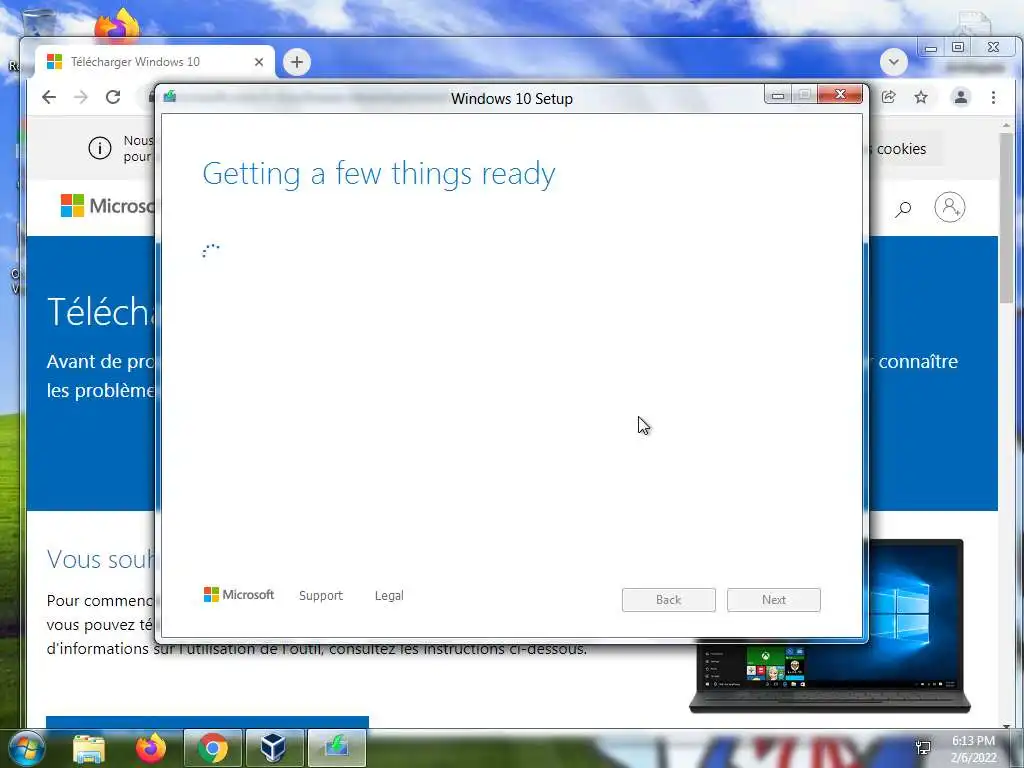Select the Télécharger Windows 10 Chrome tab
Image resolution: width=1024 pixels, height=768 pixels.
155,62
